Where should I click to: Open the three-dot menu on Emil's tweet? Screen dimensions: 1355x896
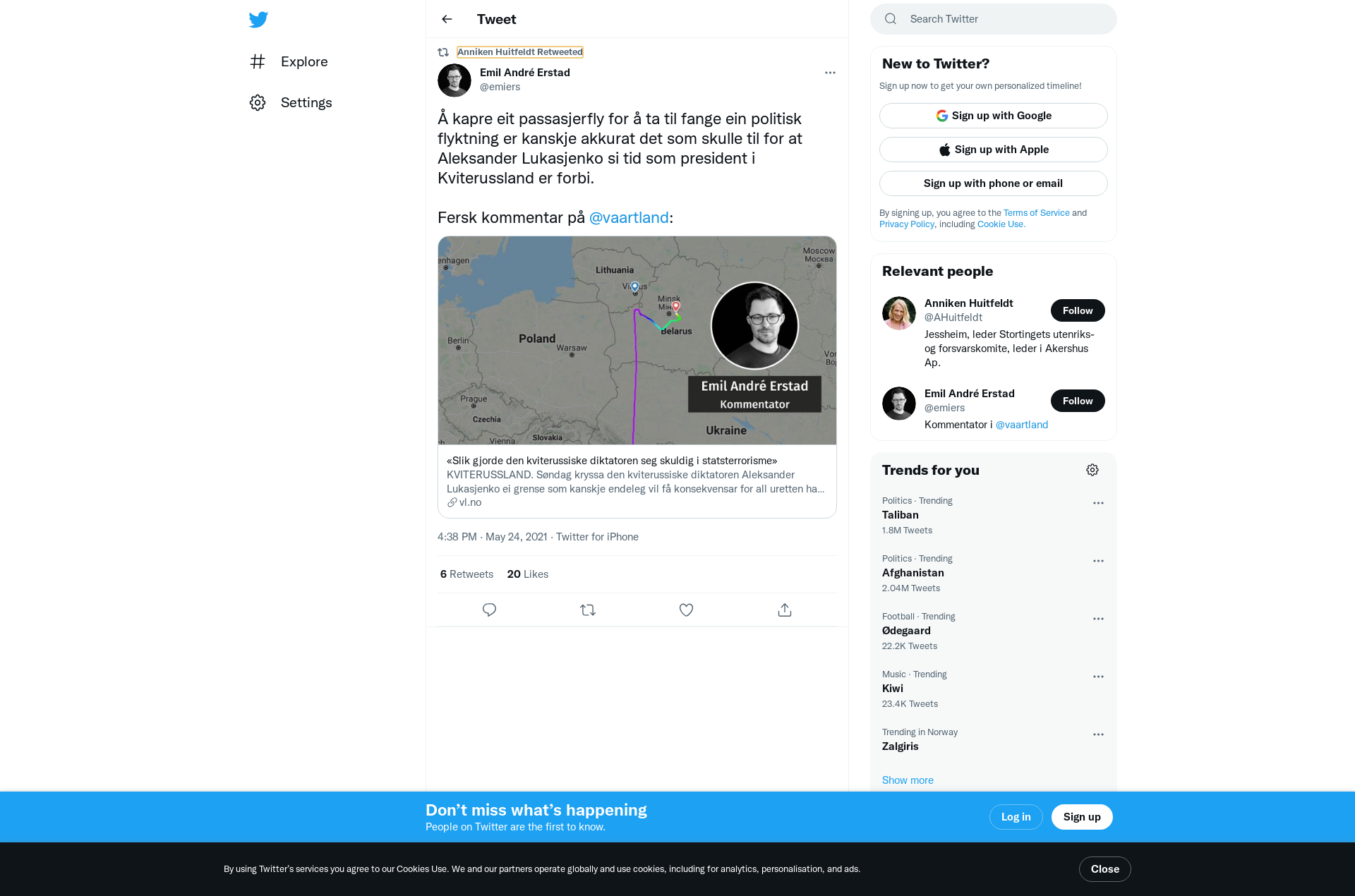pyautogui.click(x=830, y=73)
